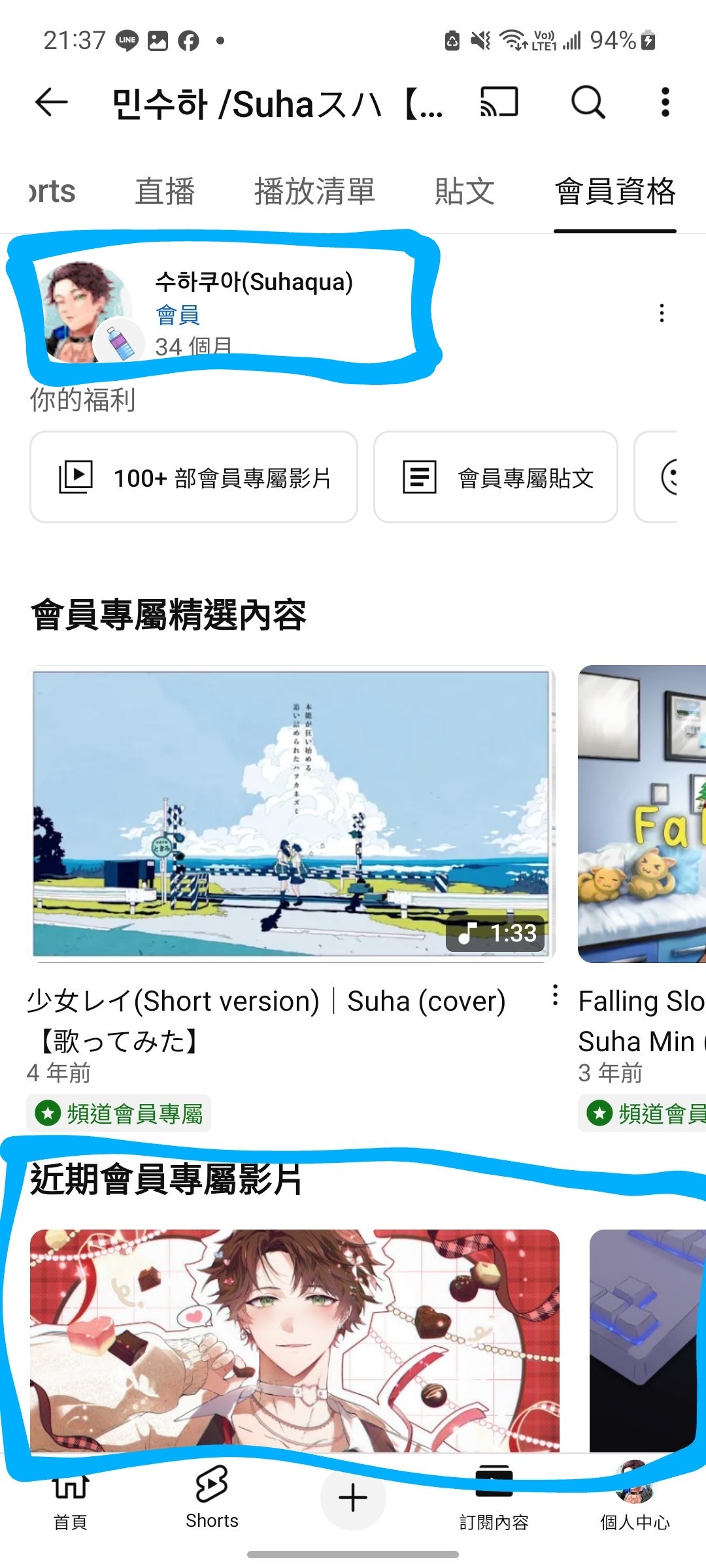This screenshot has height=1568, width=706.
Task: Open options for 少女レイ video
Action: pos(555,995)
